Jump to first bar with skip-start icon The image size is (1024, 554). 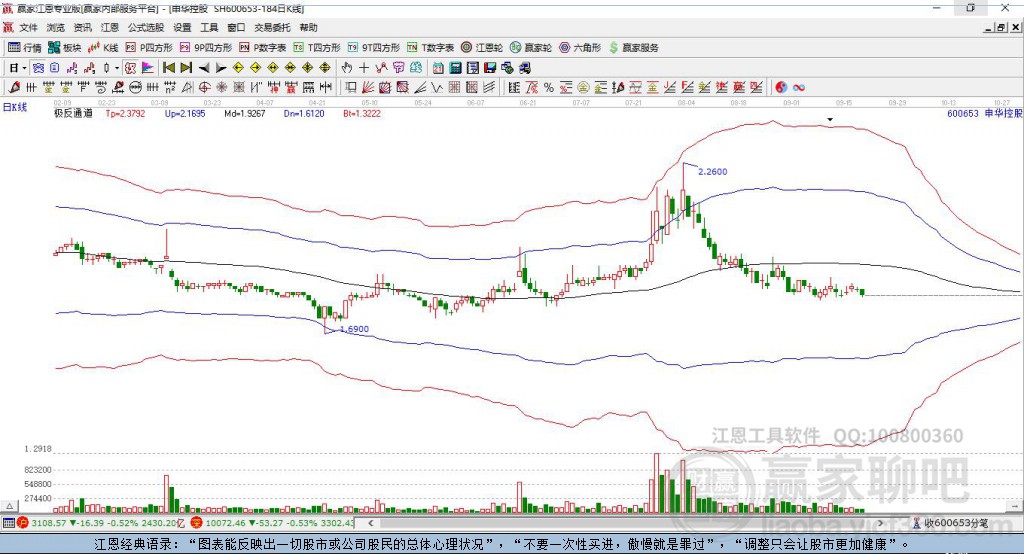pos(168,68)
